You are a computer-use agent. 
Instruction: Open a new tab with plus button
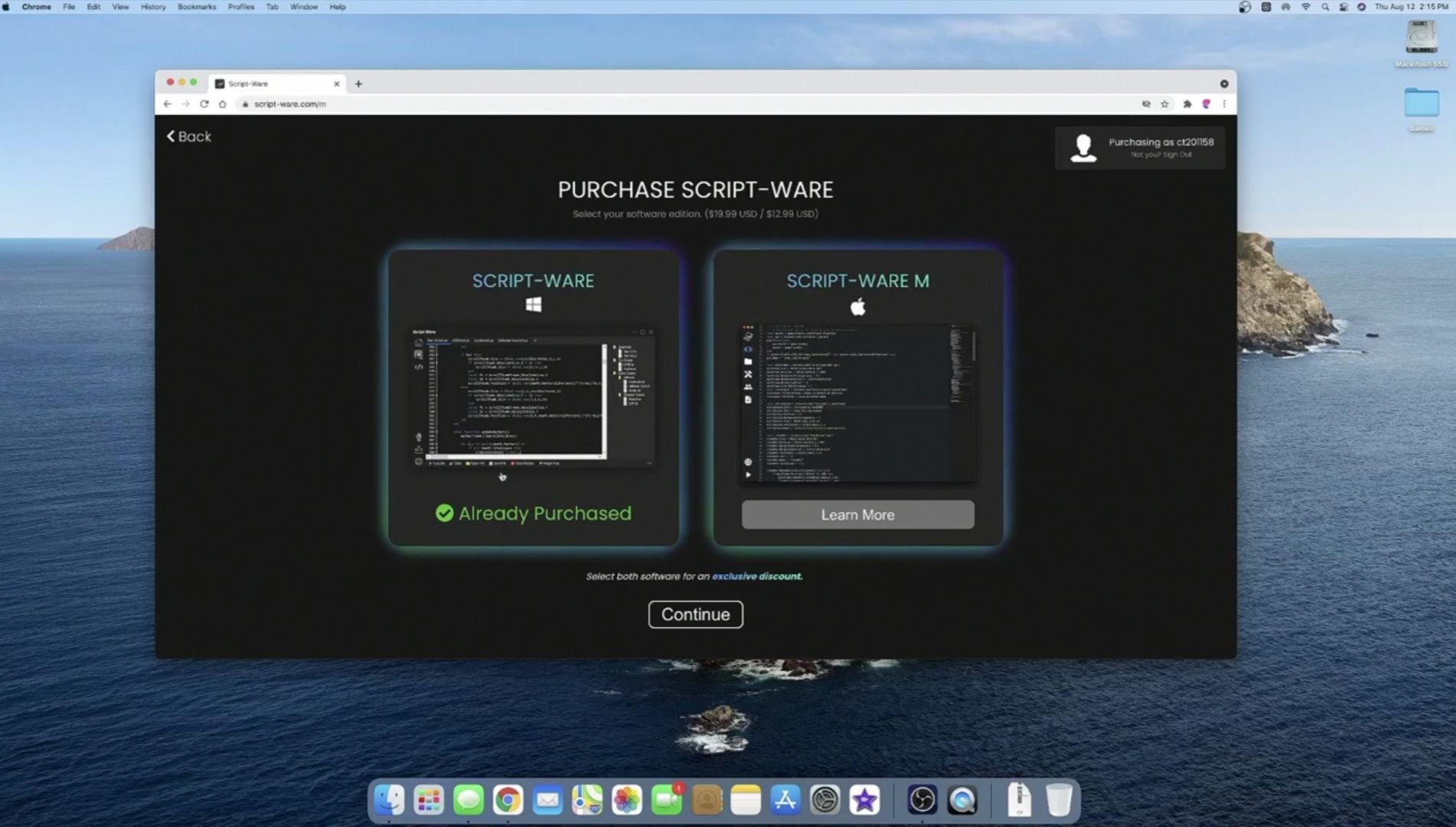(x=358, y=83)
